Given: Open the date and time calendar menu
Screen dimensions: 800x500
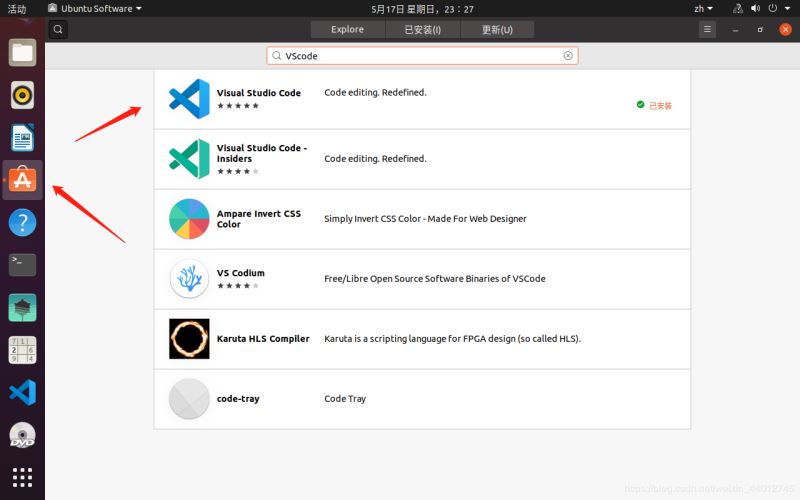Looking at the screenshot, I should click(422, 9).
